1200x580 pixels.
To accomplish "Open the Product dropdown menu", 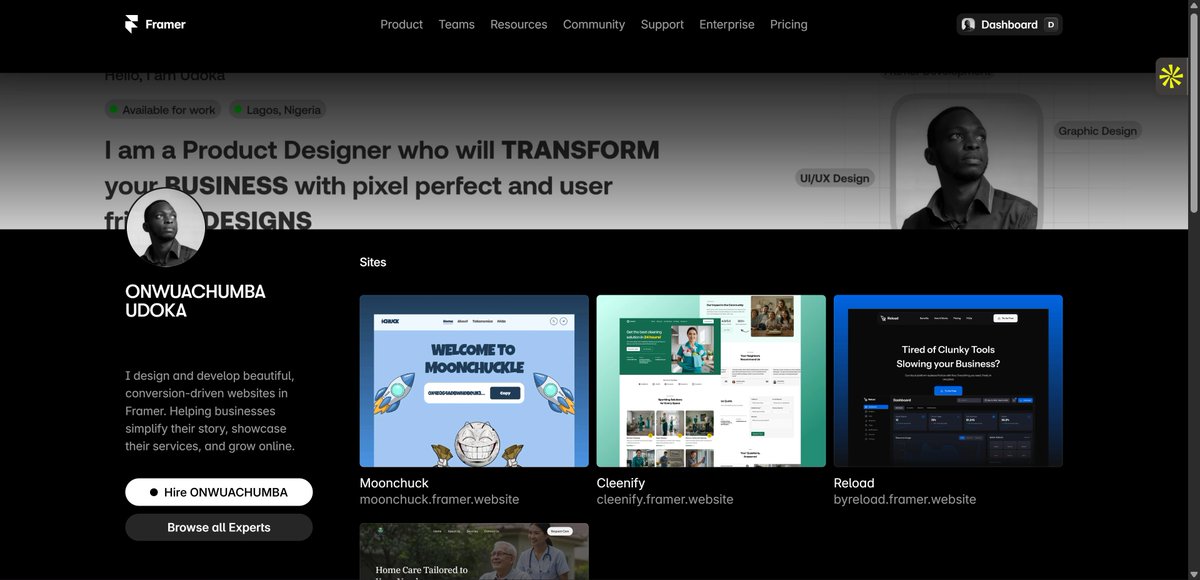I will [401, 24].
